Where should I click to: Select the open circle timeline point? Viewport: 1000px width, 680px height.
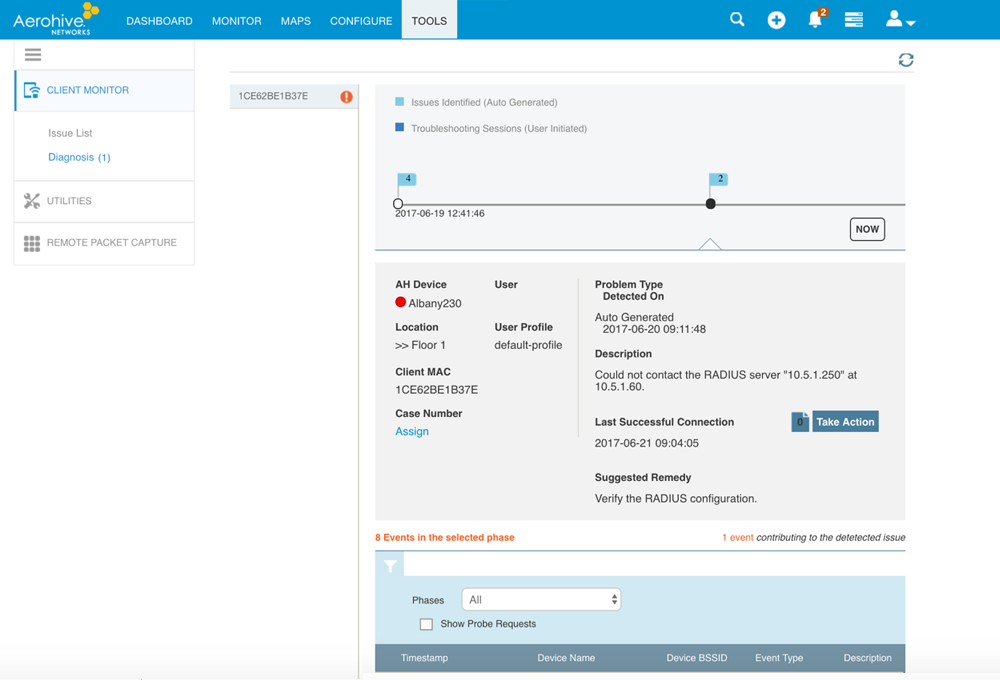(398, 204)
